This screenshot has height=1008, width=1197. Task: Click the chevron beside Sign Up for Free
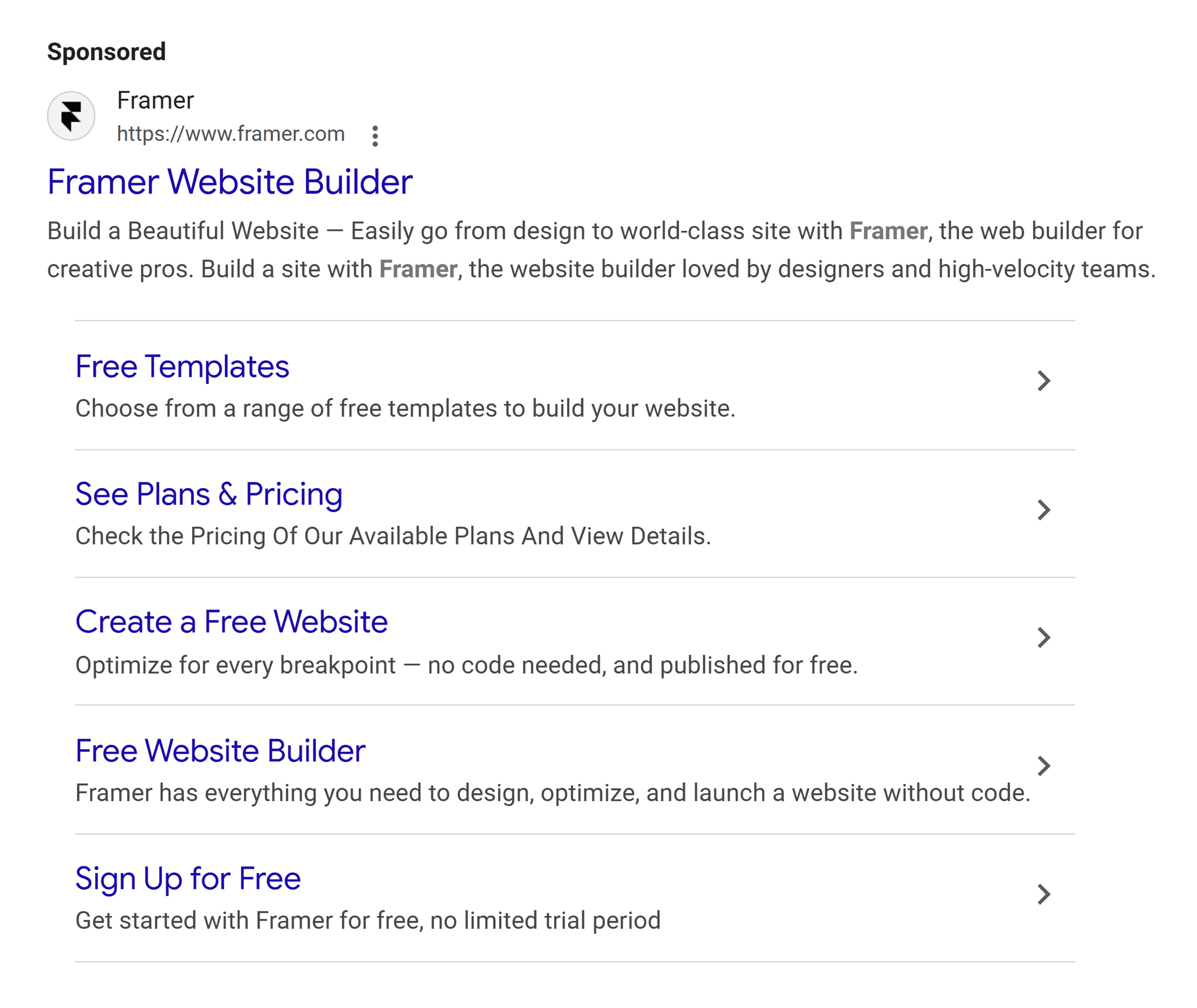pos(1043,895)
